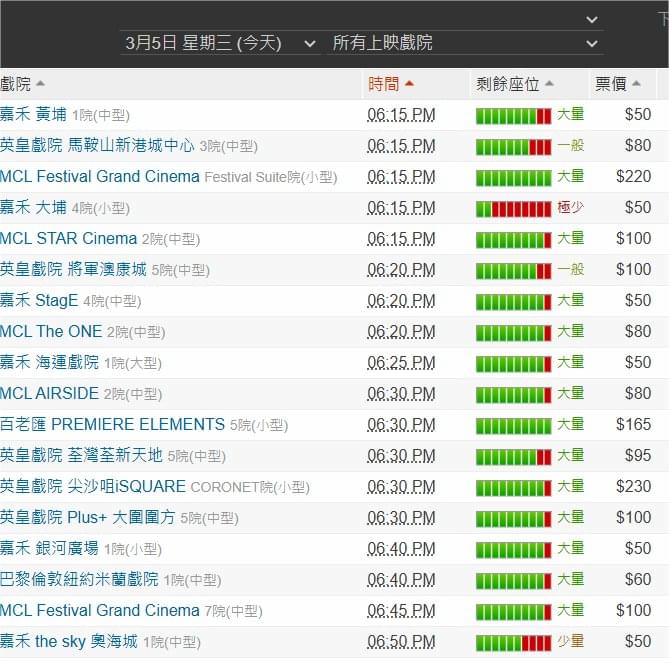Open 英皇戲院 馬鞍山新港城中心 cinema link
This screenshot has height=663, width=669.
point(97,145)
